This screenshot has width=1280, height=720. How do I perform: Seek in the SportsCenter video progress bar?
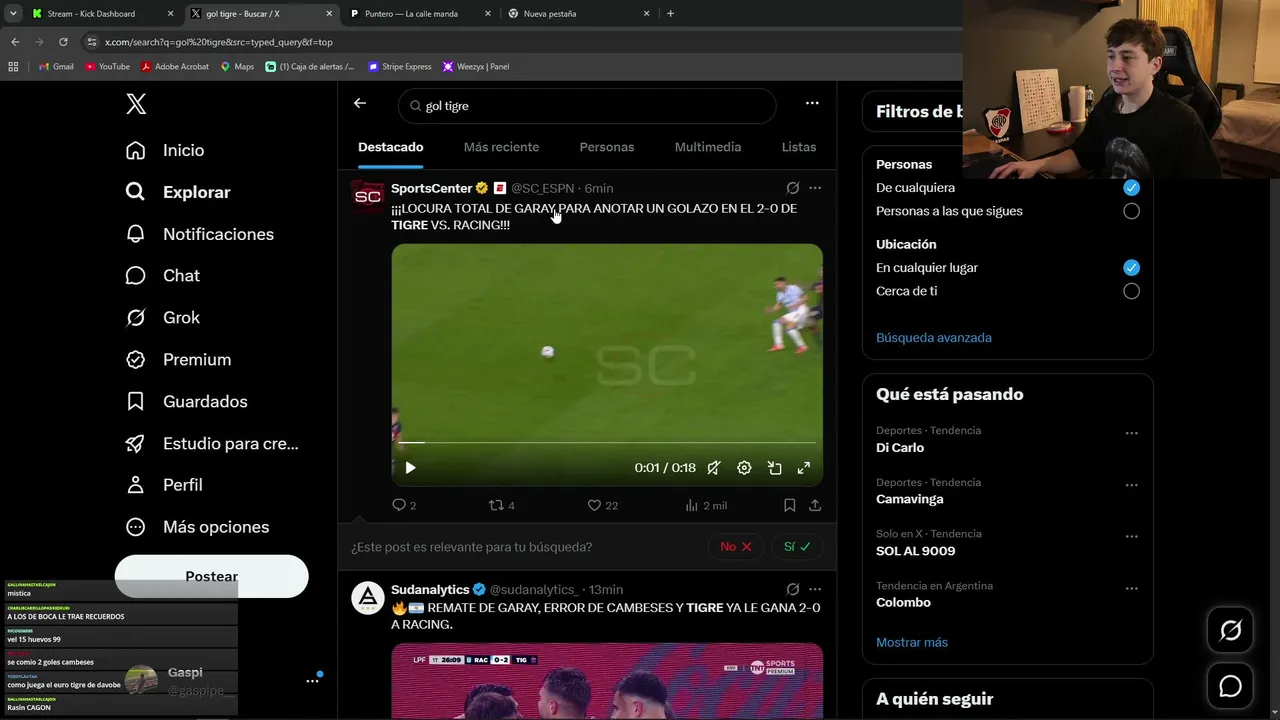[607, 442]
